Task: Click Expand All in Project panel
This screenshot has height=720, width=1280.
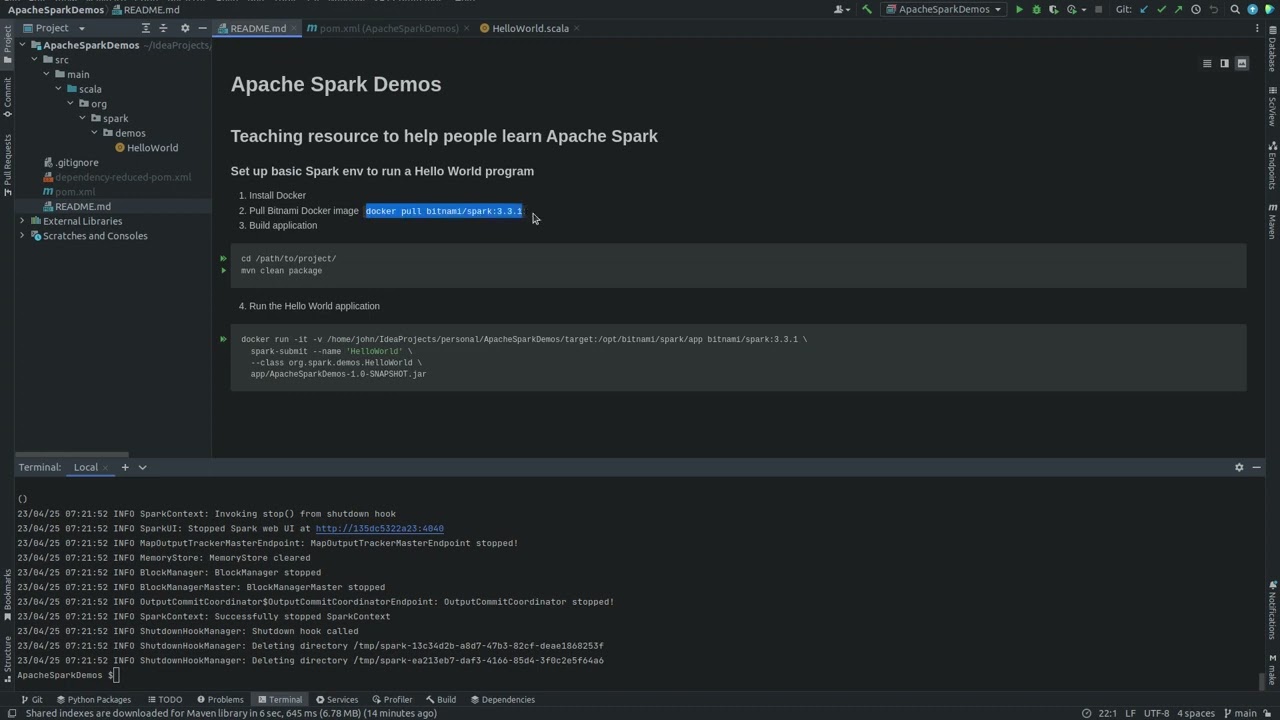Action: point(146,28)
